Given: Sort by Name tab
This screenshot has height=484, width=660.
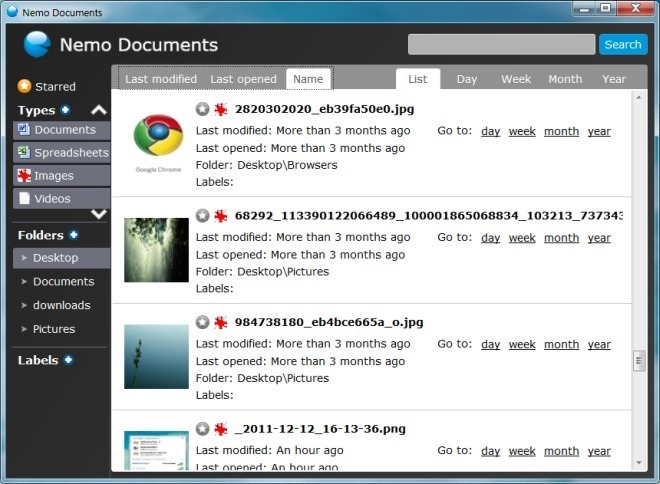Looking at the screenshot, I should (308, 79).
